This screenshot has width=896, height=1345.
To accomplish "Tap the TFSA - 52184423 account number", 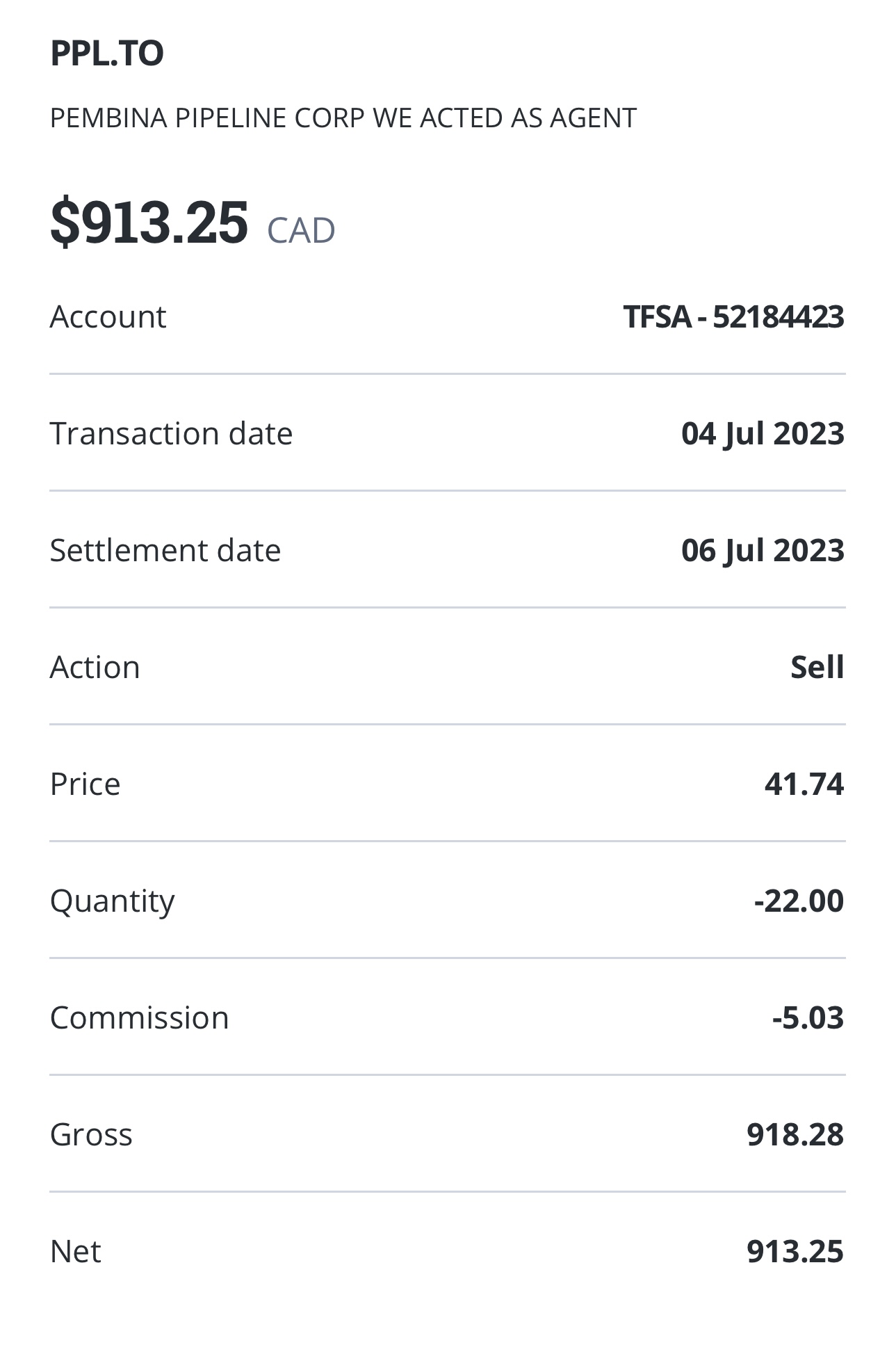I will 733,316.
